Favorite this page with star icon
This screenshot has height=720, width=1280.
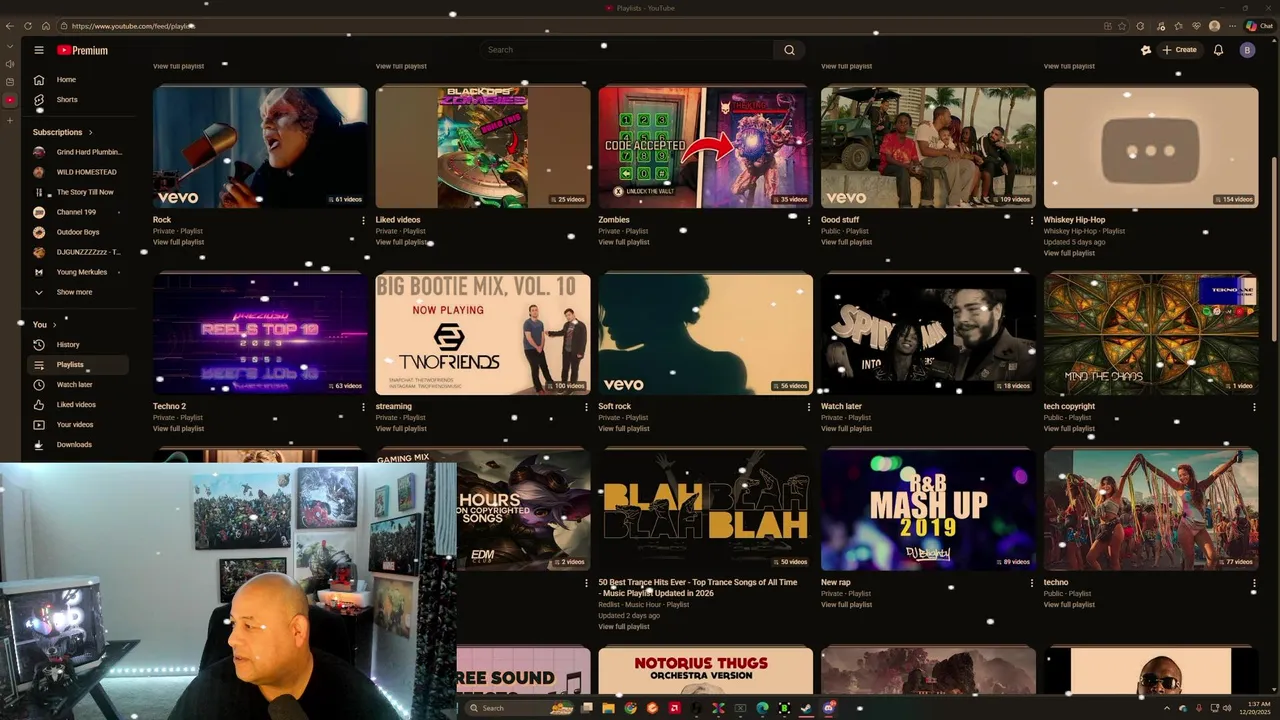(1122, 26)
